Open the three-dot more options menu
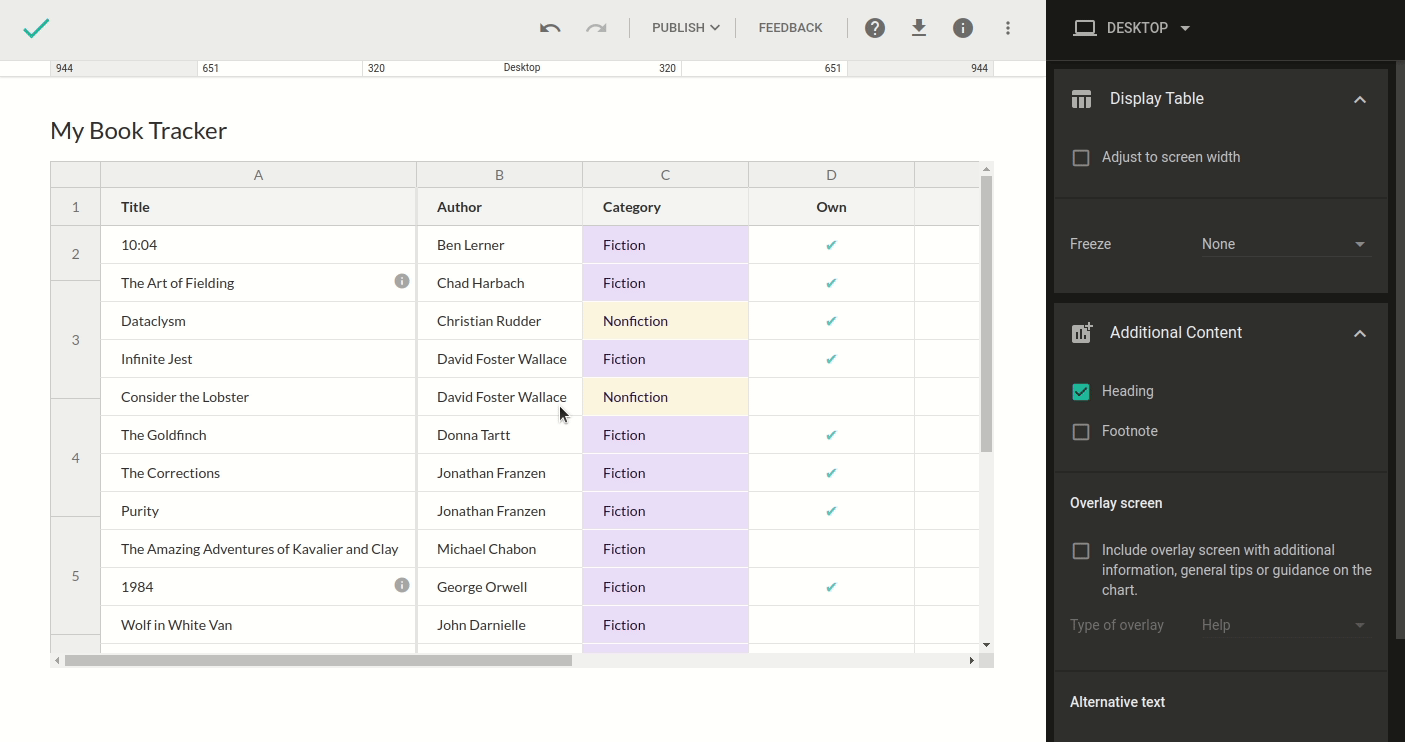Screen dimensions: 1405x742 click(1008, 28)
